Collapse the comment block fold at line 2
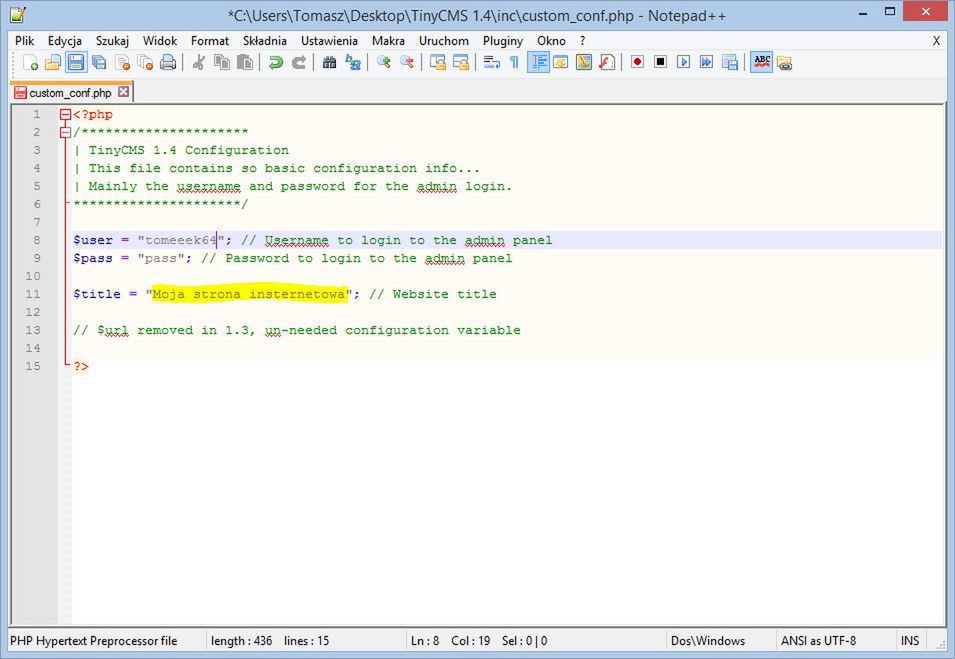 66,132
